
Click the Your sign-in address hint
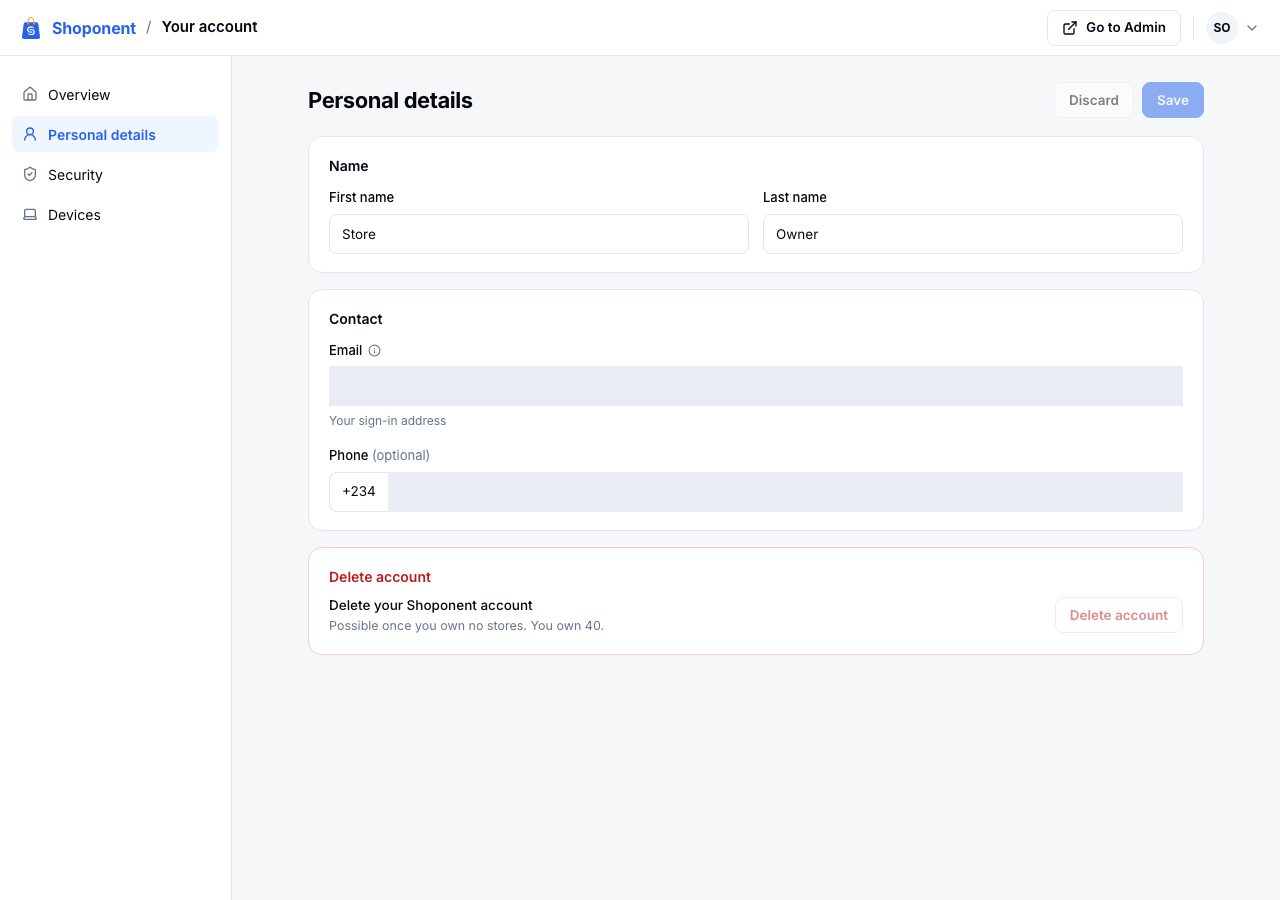click(x=388, y=421)
